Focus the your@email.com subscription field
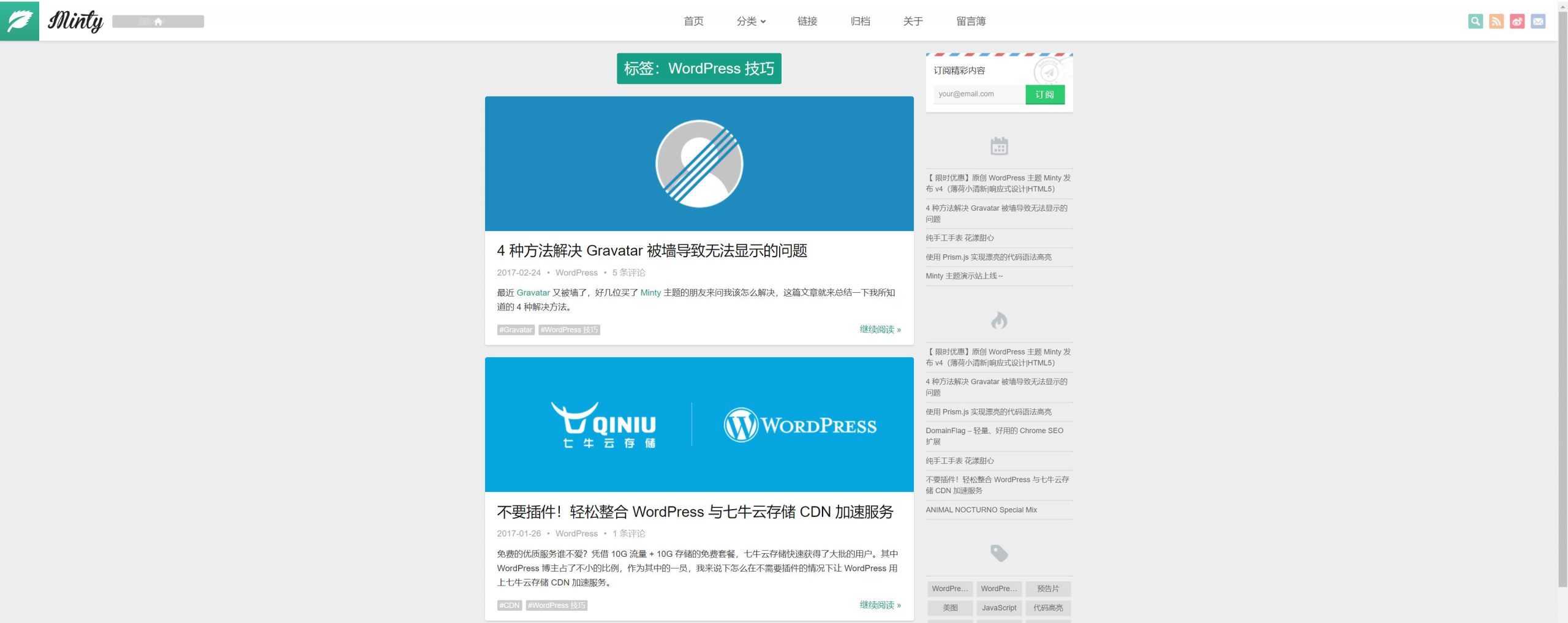Screen dimensions: 1568x623 (x=979, y=94)
